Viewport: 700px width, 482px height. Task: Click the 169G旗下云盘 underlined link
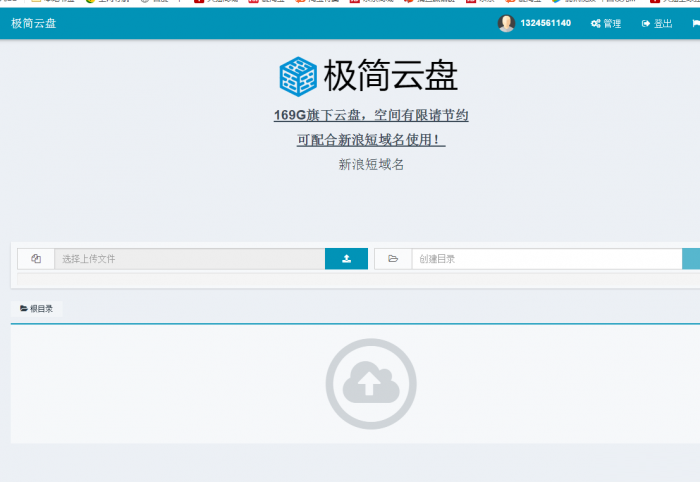(x=371, y=115)
